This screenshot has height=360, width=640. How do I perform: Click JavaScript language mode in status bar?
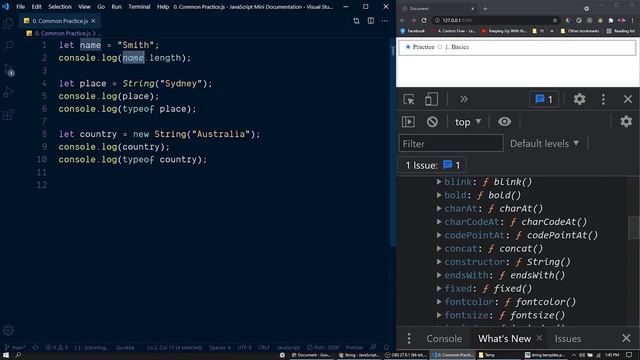(289, 347)
